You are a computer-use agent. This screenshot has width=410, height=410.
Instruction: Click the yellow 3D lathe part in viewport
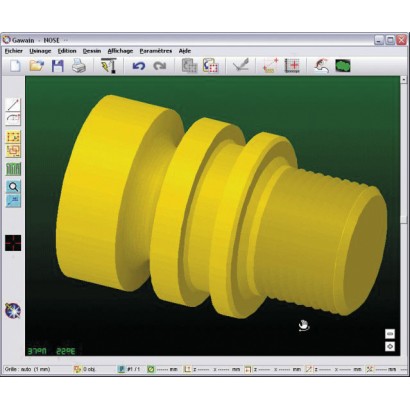pyautogui.click(x=222, y=207)
